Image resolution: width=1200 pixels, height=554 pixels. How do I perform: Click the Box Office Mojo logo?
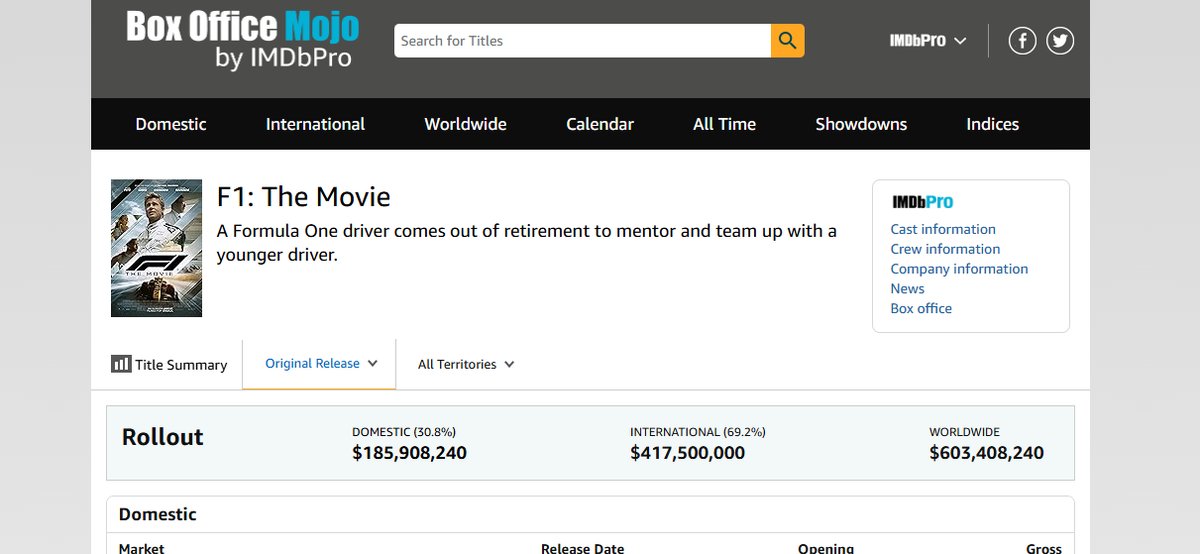(x=242, y=40)
